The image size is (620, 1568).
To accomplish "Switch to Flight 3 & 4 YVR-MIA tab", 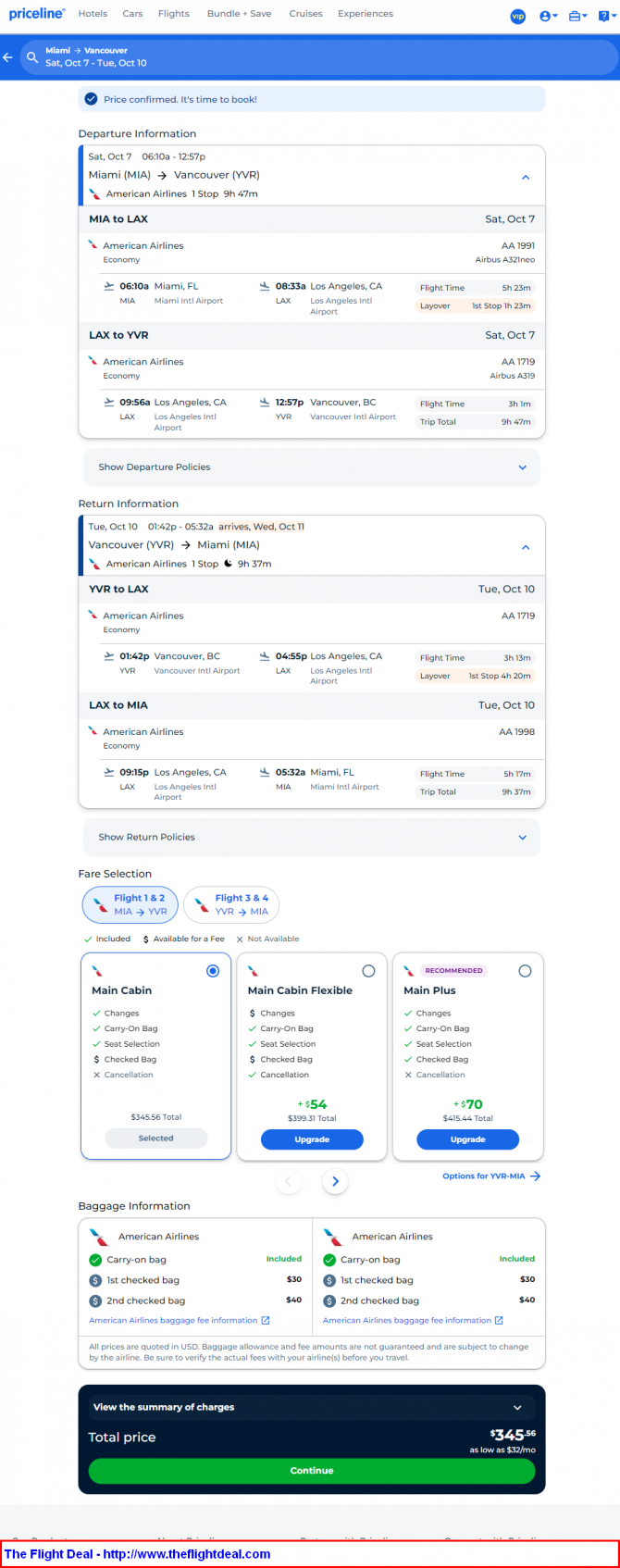I will pos(231,904).
